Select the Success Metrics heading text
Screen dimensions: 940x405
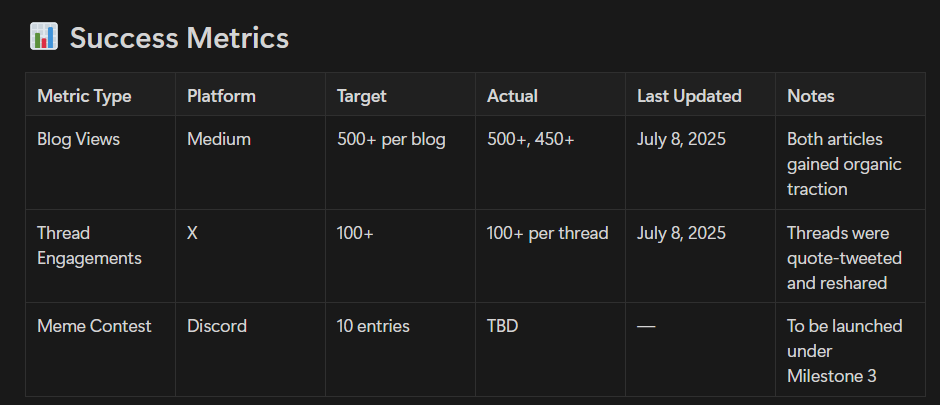(179, 38)
